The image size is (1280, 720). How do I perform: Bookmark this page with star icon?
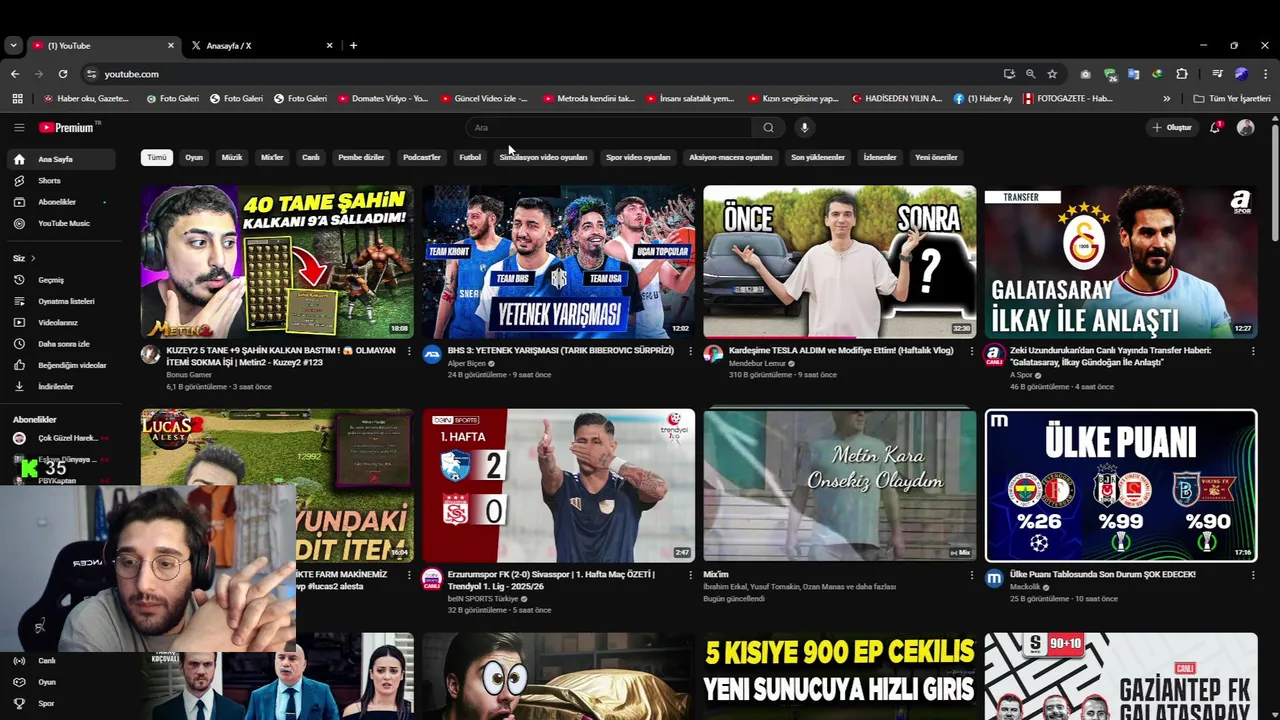[x=1052, y=74]
